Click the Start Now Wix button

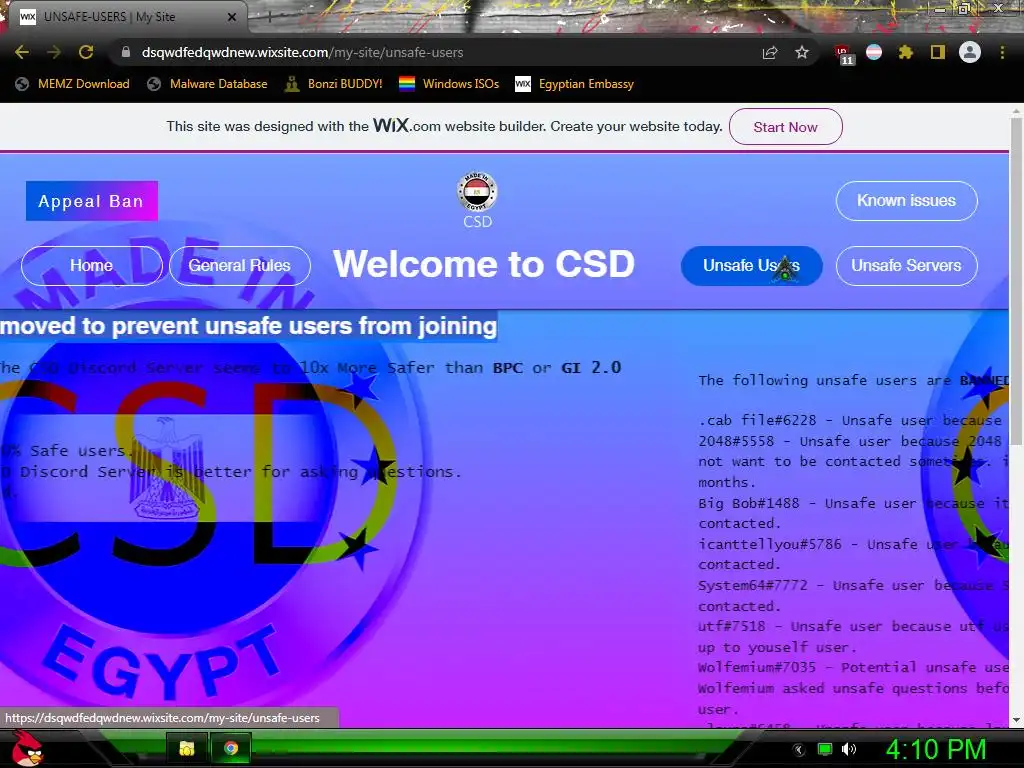coord(786,127)
